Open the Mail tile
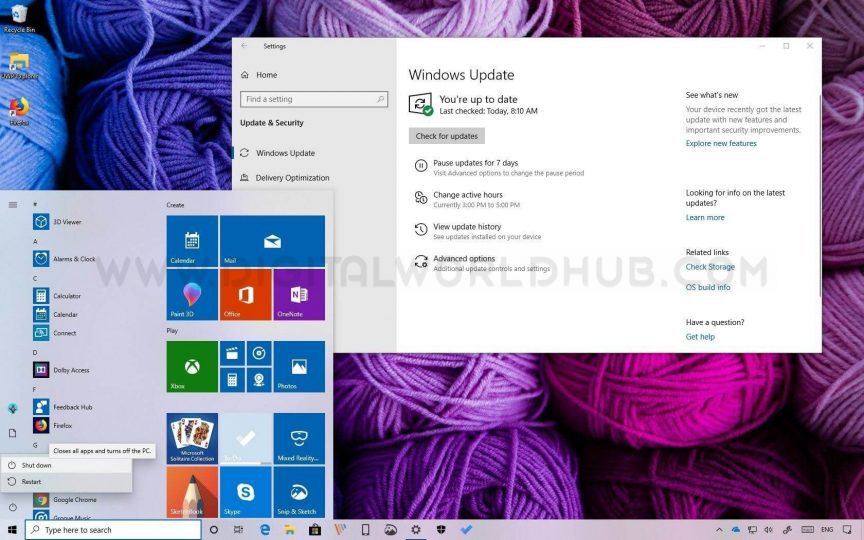The image size is (864, 540). click(272, 241)
